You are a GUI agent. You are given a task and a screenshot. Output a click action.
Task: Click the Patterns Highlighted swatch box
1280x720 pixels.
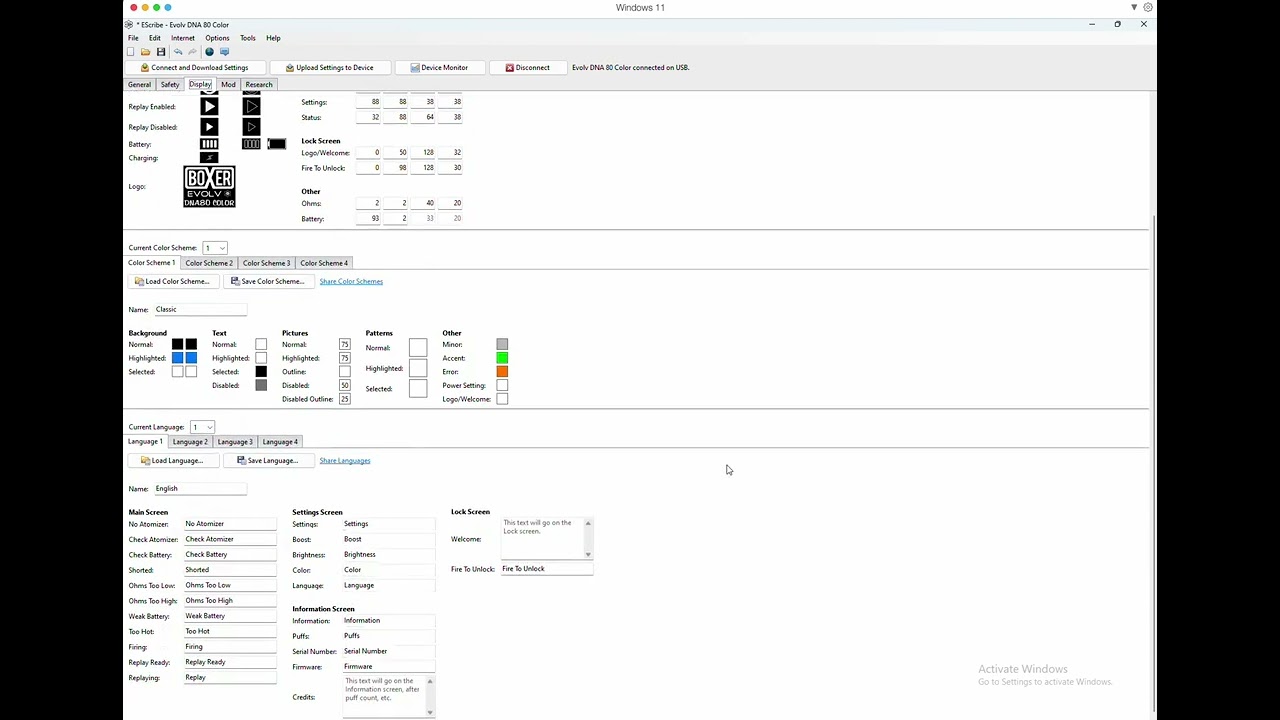coord(418,368)
